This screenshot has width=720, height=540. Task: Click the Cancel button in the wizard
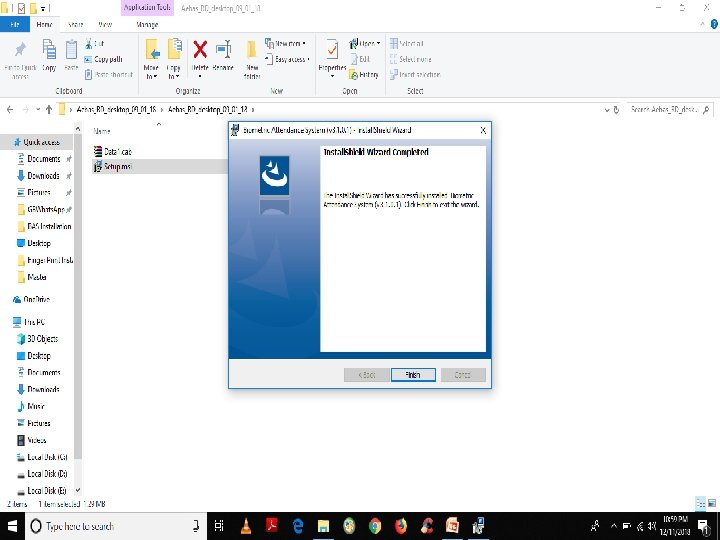pyautogui.click(x=463, y=375)
